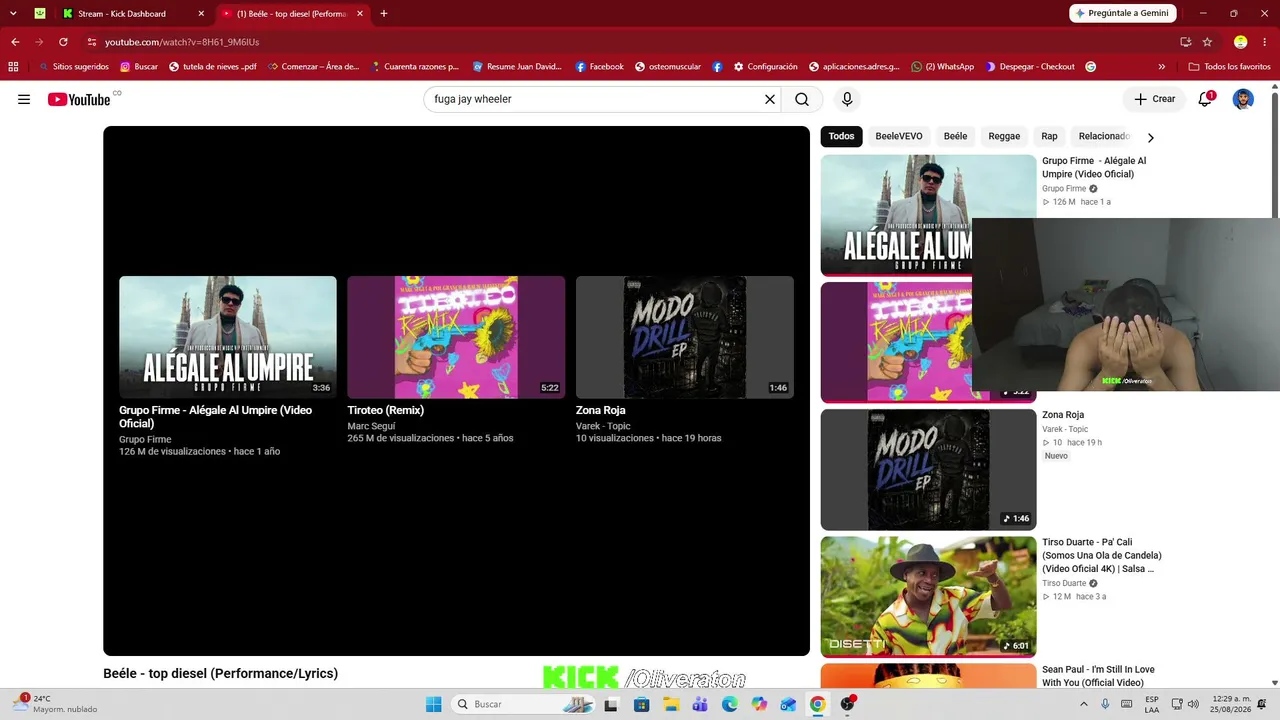Close the Stream - Kick Dashboard tab
Image resolution: width=1280 pixels, height=720 pixels.
(201, 14)
